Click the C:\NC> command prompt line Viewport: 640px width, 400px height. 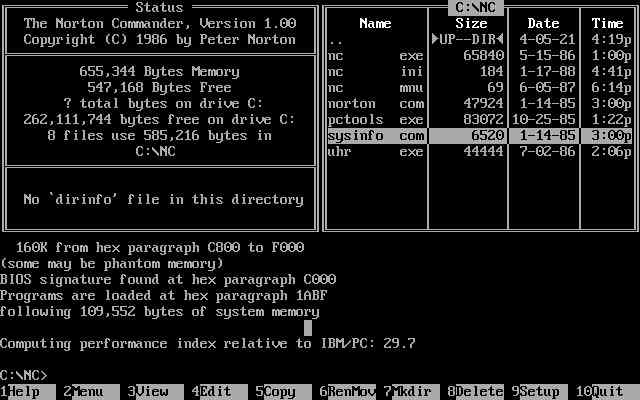point(24,376)
